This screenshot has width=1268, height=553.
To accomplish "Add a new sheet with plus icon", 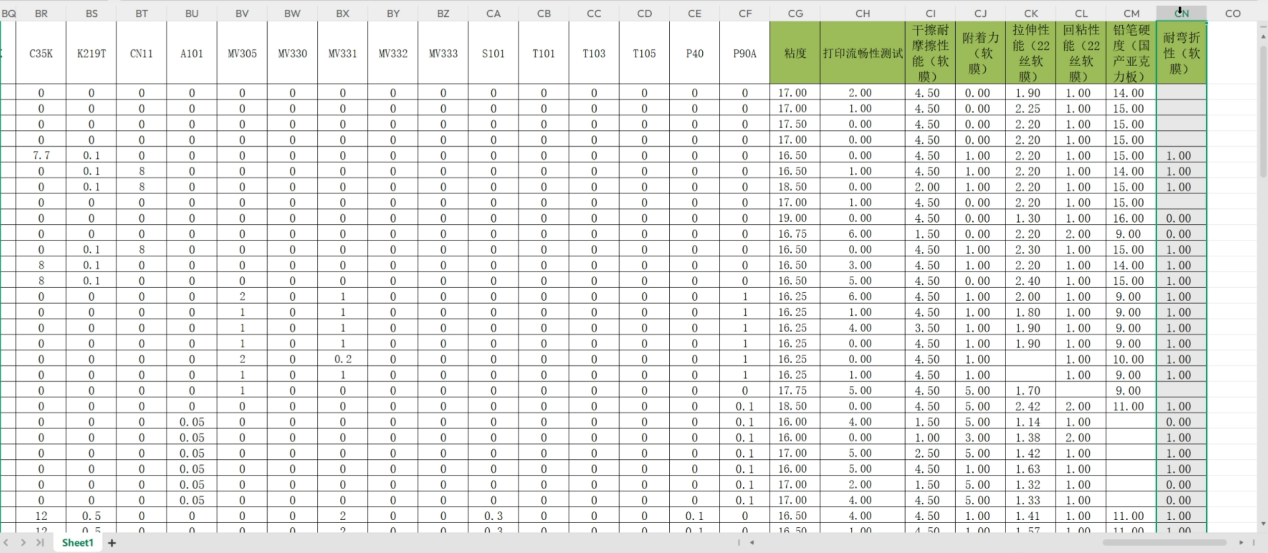I will pos(112,543).
